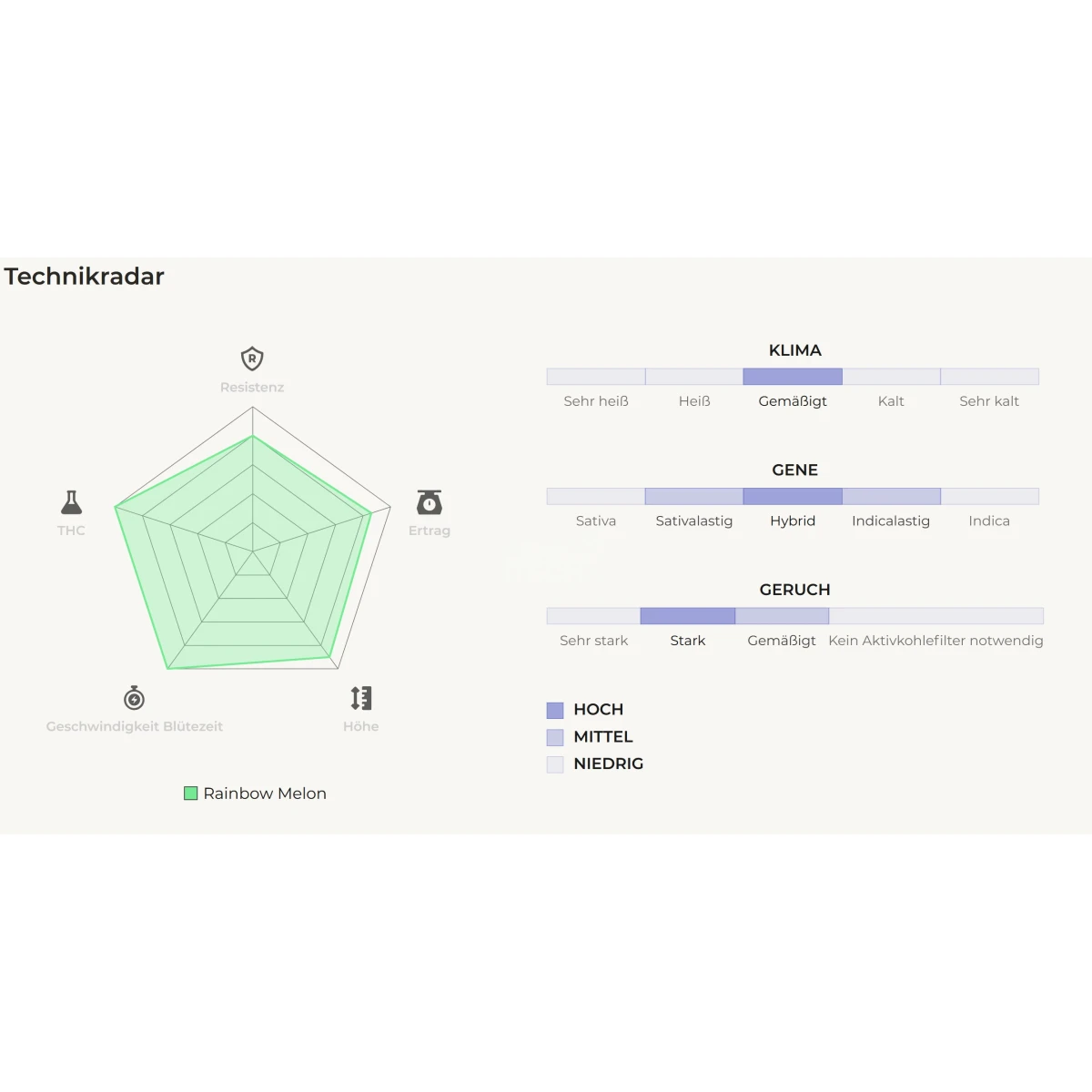
Task: Click the Indicalastig bar segment
Action: click(892, 496)
